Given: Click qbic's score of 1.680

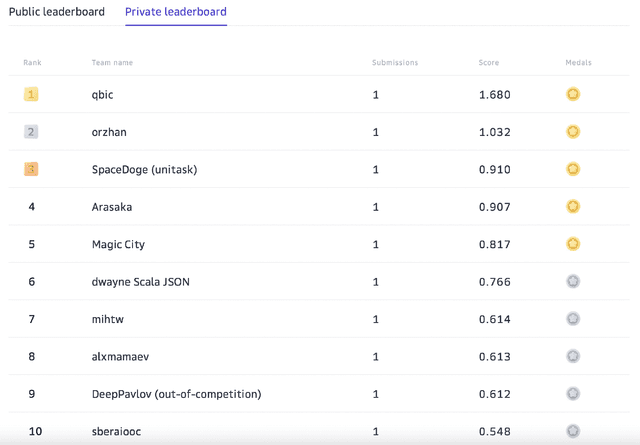Looking at the screenshot, I should pos(495,95).
